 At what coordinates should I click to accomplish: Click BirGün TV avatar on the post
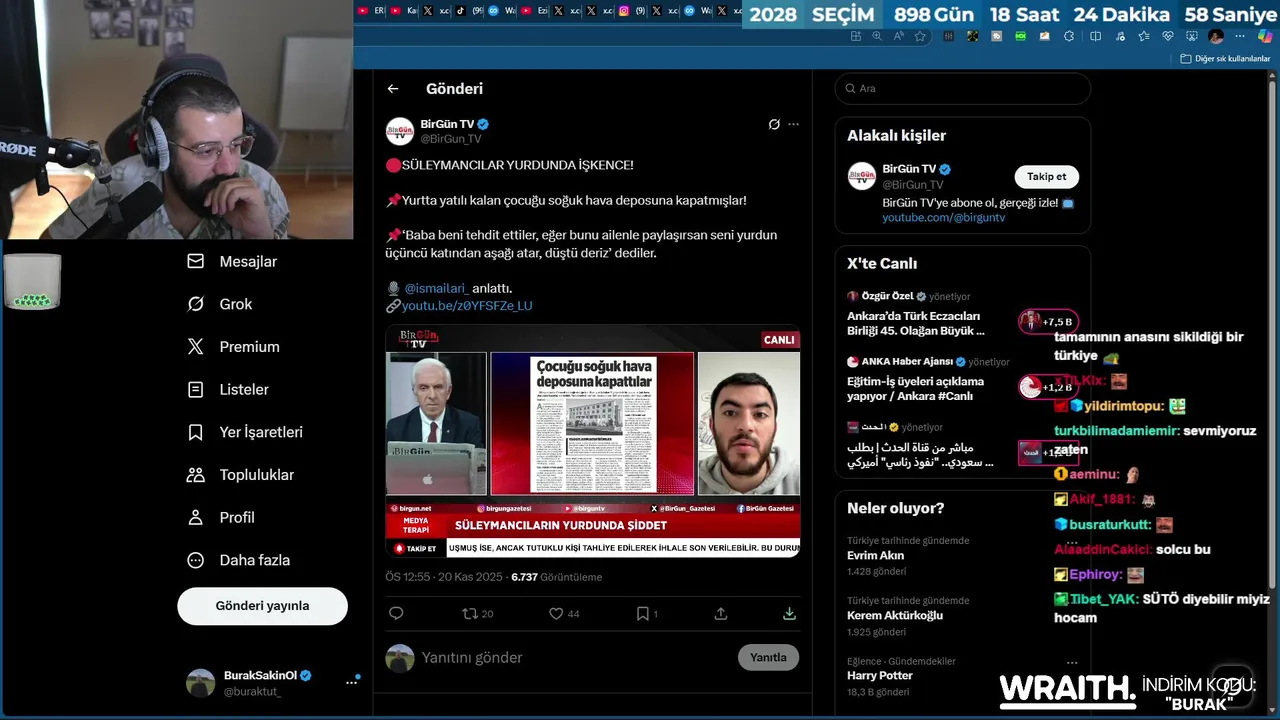(400, 131)
